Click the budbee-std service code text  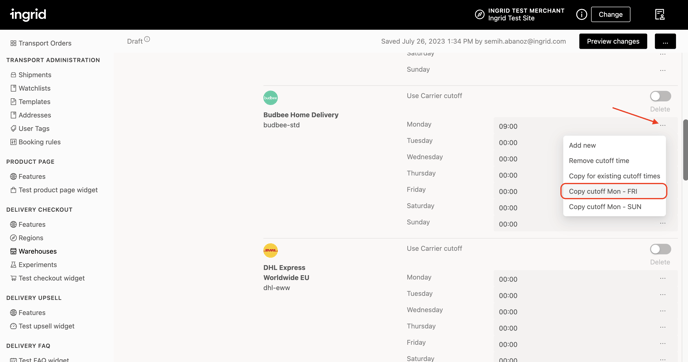point(282,125)
